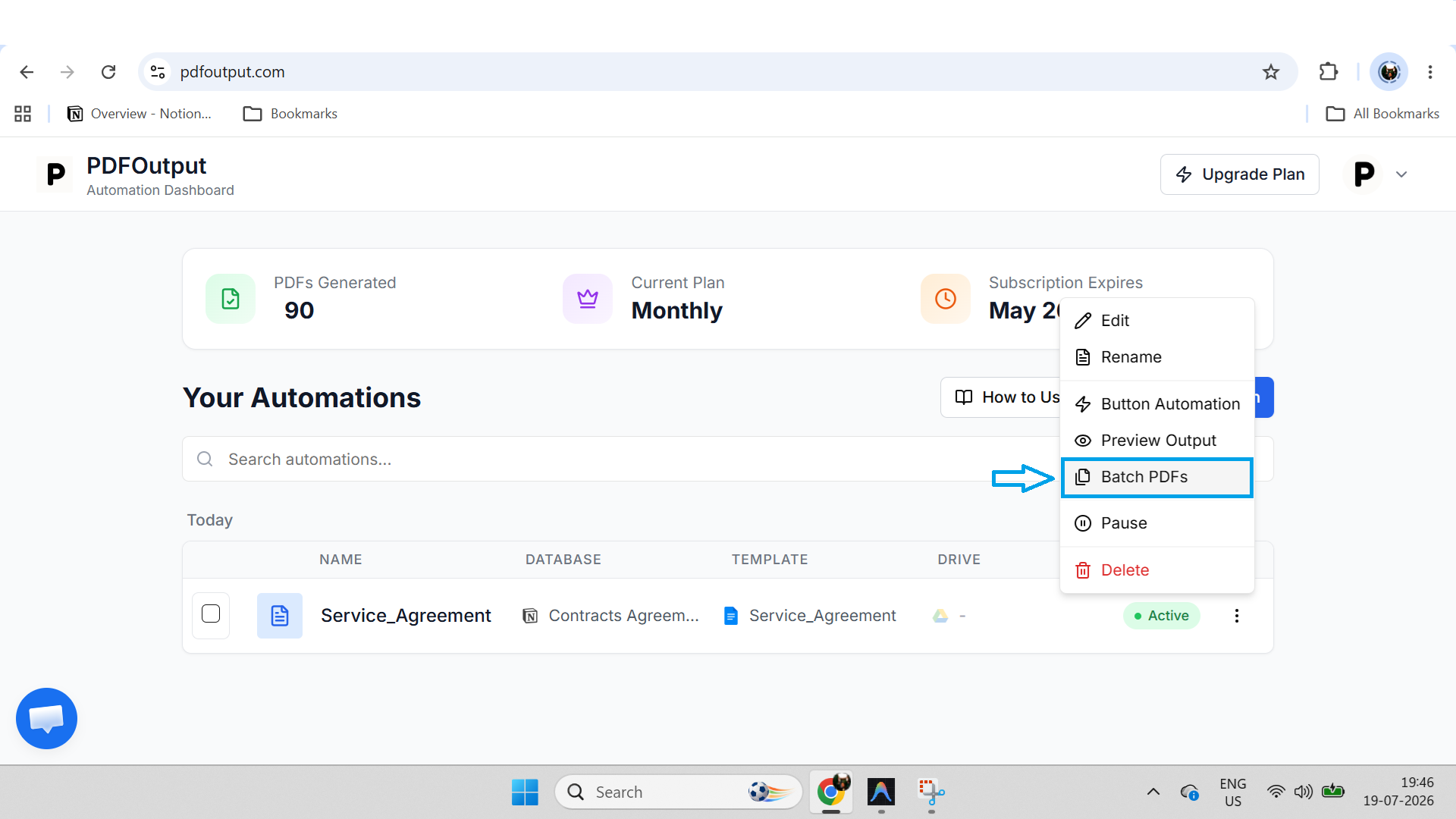Viewport: 1456px width, 819px height.
Task: Expand the profile account dropdown chevron
Action: pos(1401,174)
